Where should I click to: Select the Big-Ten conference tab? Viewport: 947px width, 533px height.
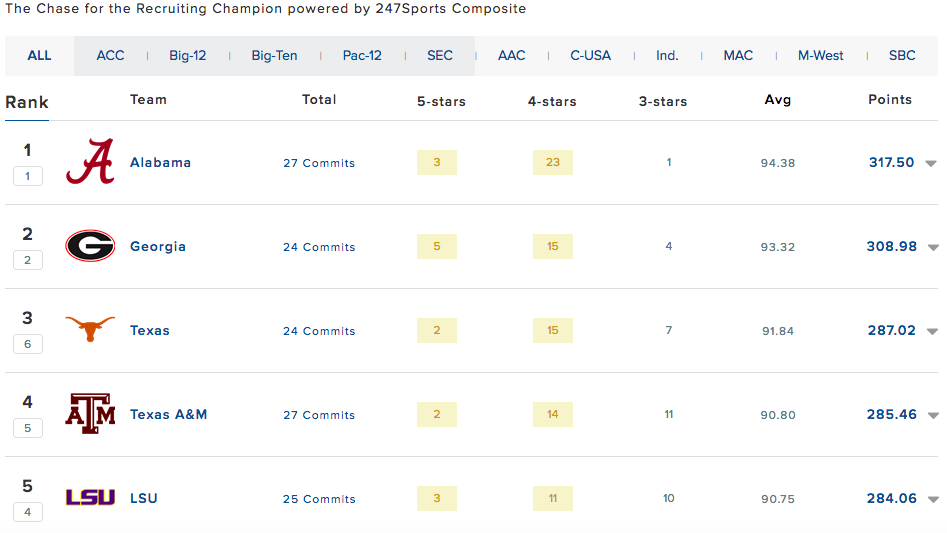coord(274,56)
